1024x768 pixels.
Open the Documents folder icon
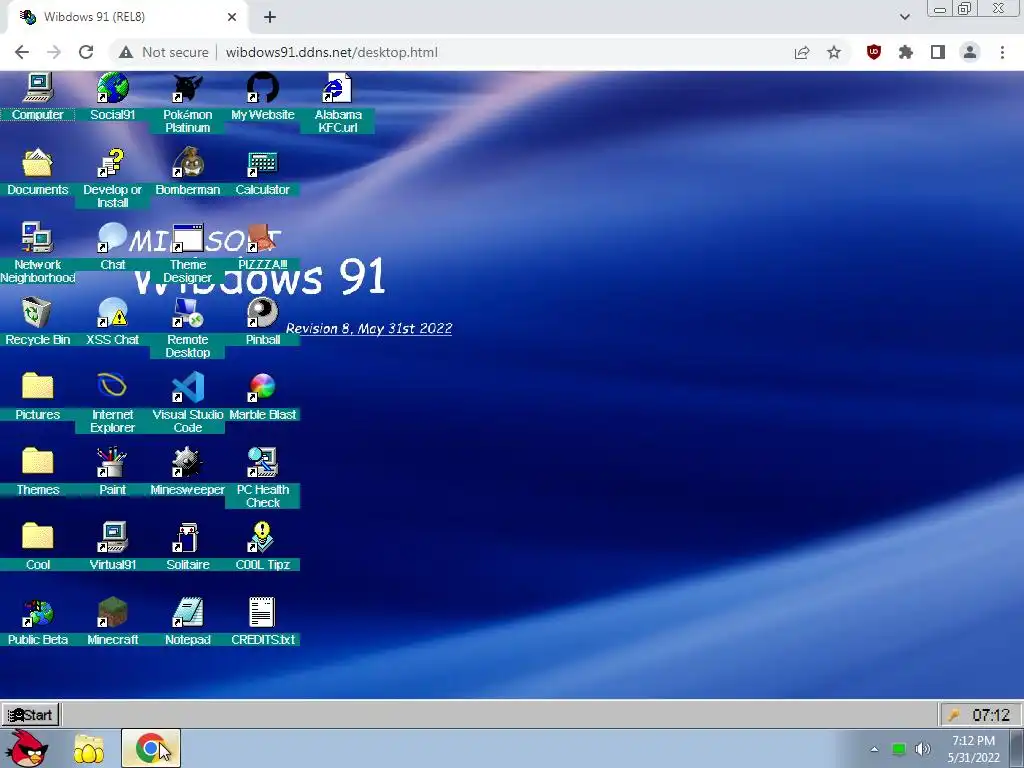tap(37, 171)
